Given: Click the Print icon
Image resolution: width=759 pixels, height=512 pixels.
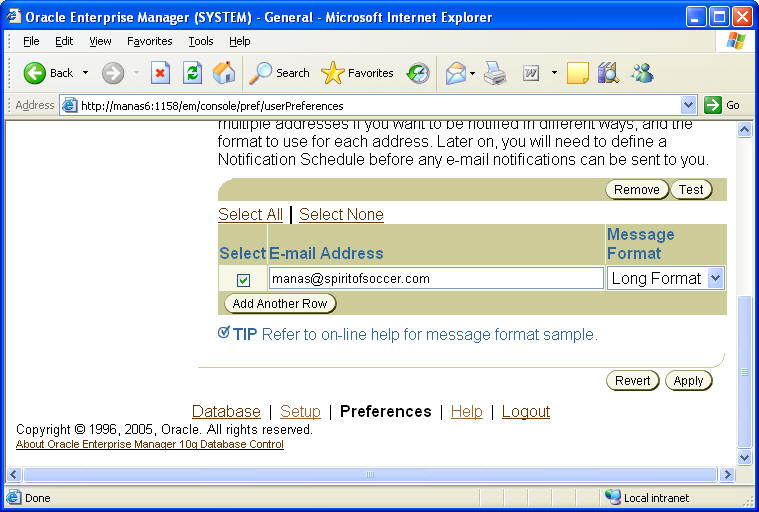Looking at the screenshot, I should click(495, 73).
